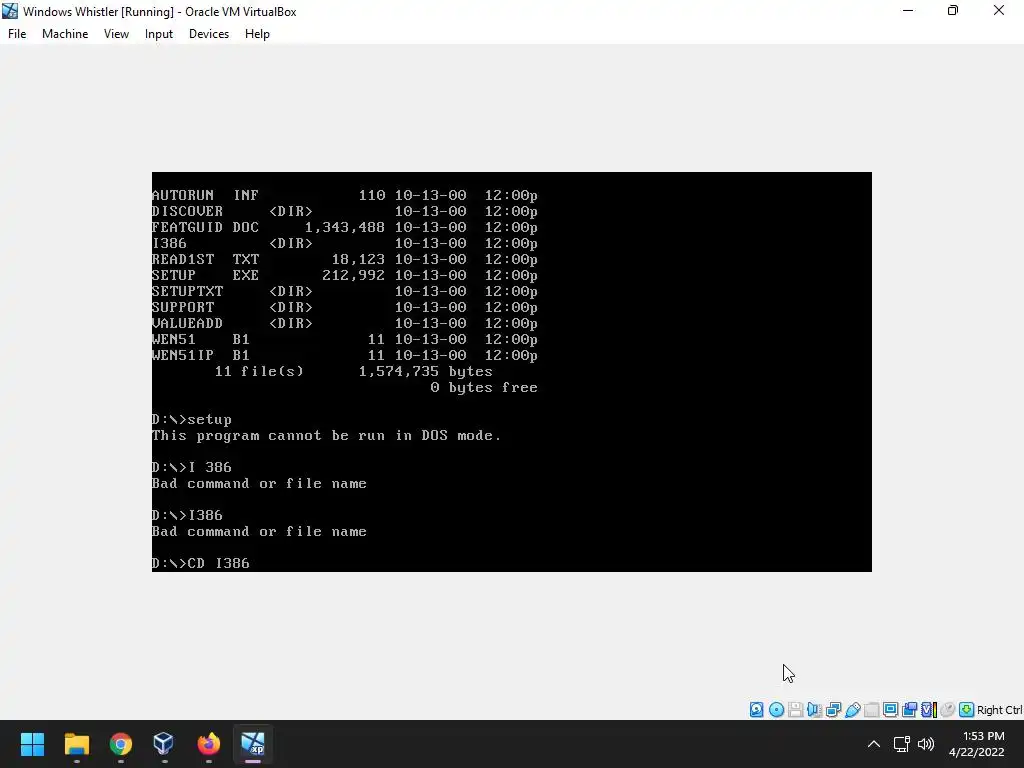Click the '0 bytes free' line

point(484,387)
